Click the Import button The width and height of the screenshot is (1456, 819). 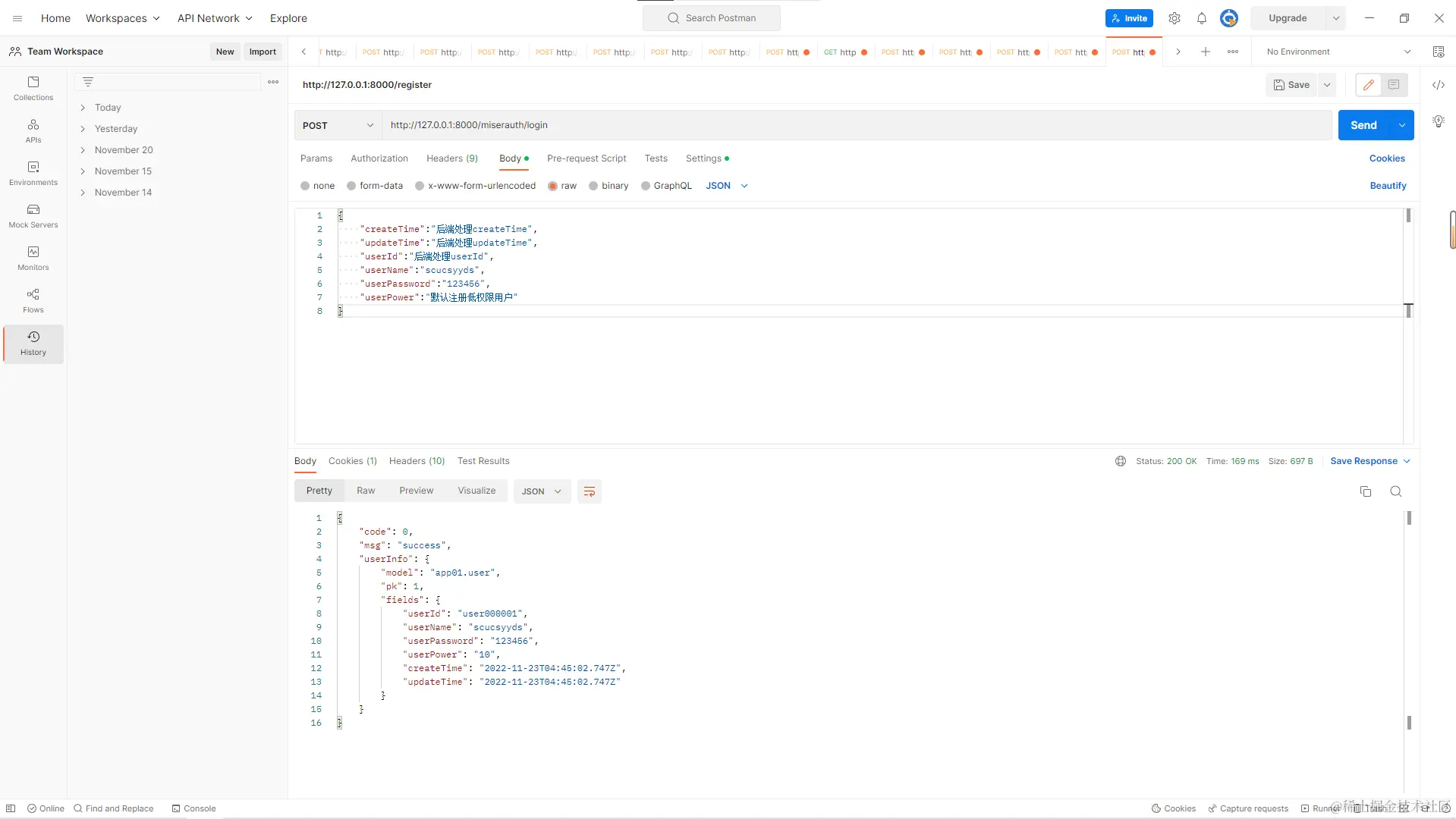[263, 52]
